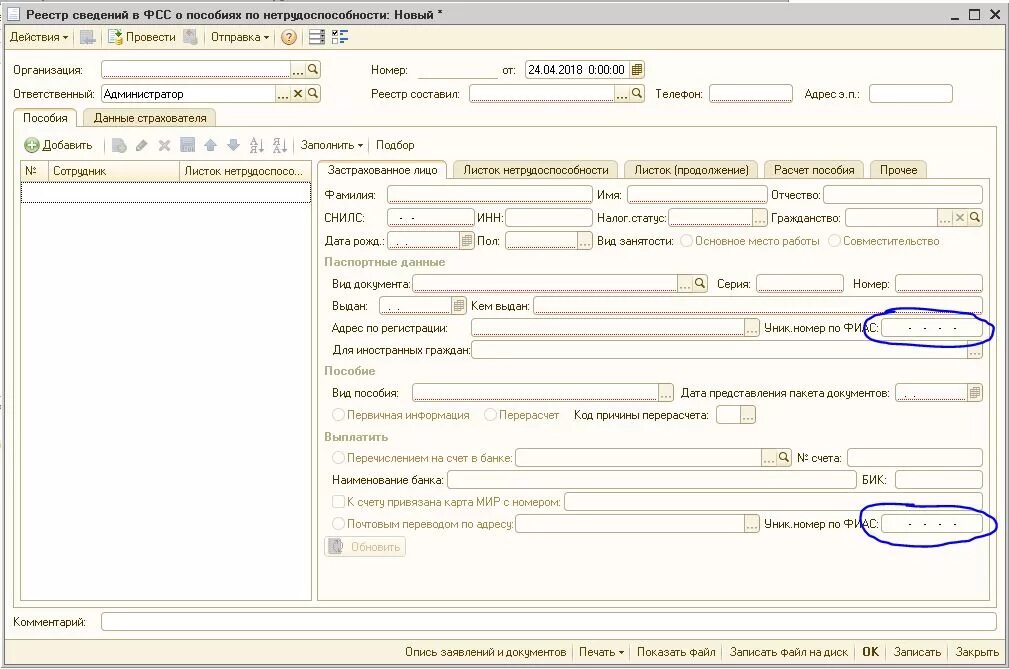
Task: Click Добавить to add a row
Action: click(59, 145)
